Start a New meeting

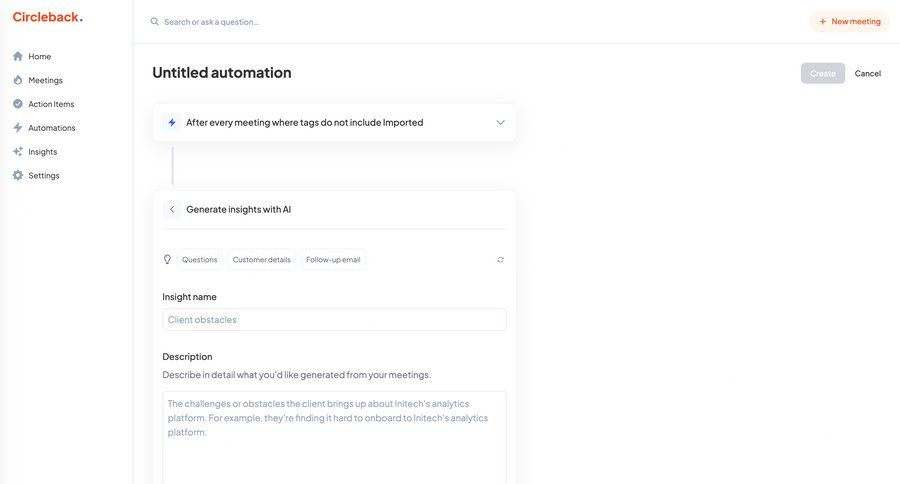(849, 21)
